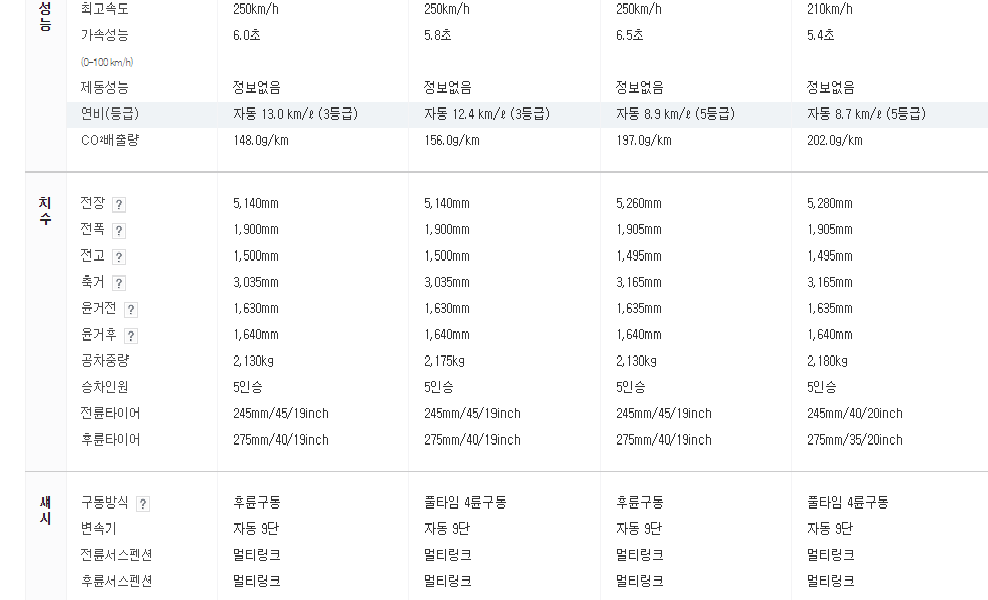Select the 치수 section heading
Image resolution: width=988 pixels, height=600 pixels.
(x=45, y=211)
